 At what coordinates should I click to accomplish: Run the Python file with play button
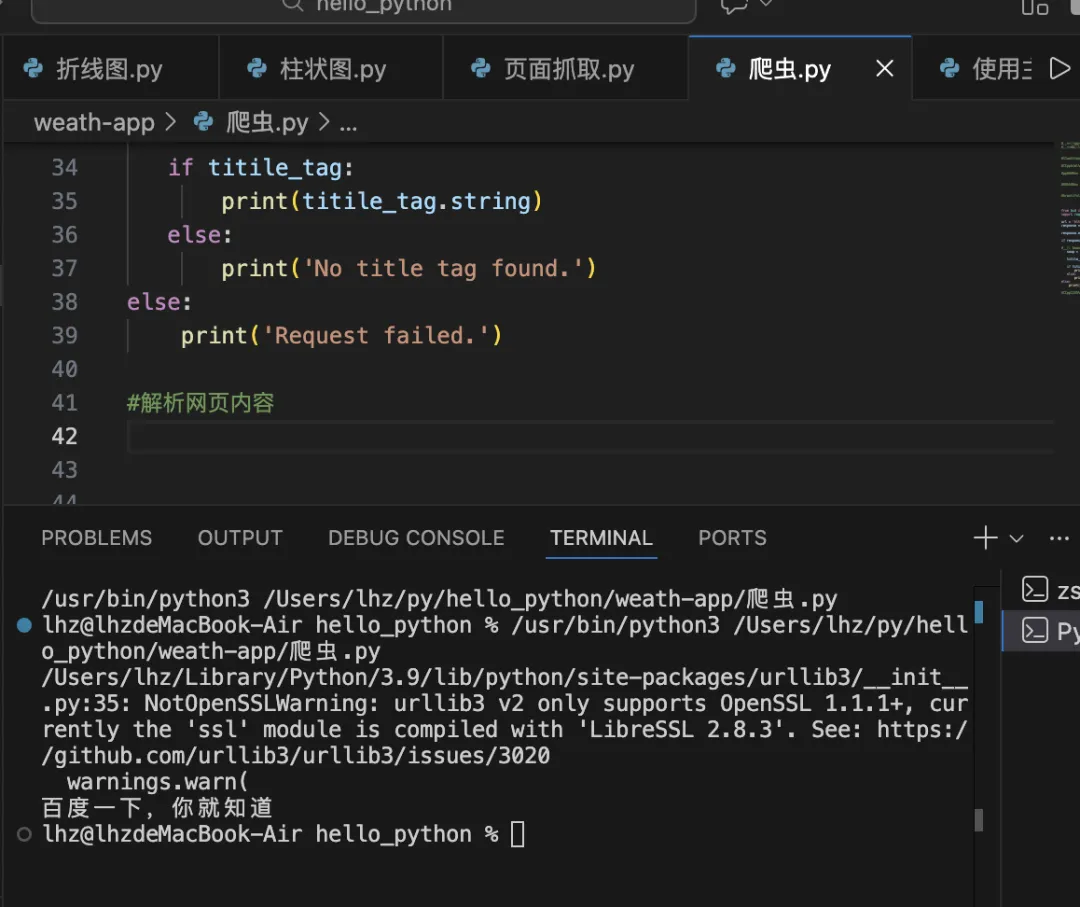click(1058, 69)
